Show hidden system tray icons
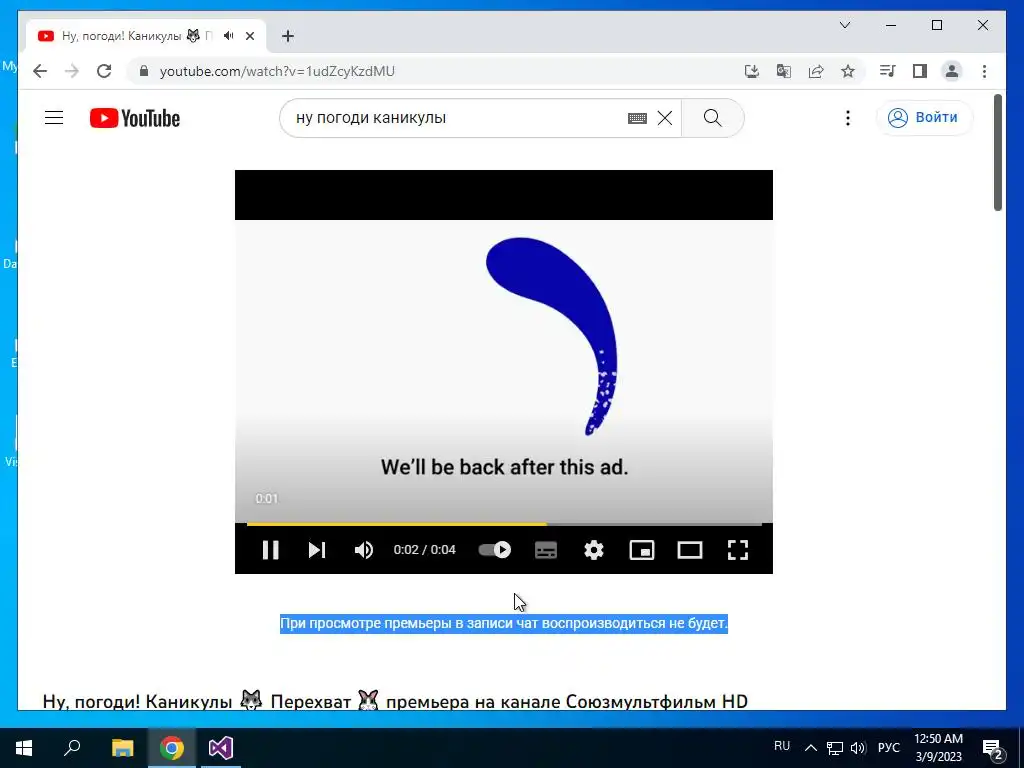Viewport: 1024px width, 768px height. pos(810,748)
